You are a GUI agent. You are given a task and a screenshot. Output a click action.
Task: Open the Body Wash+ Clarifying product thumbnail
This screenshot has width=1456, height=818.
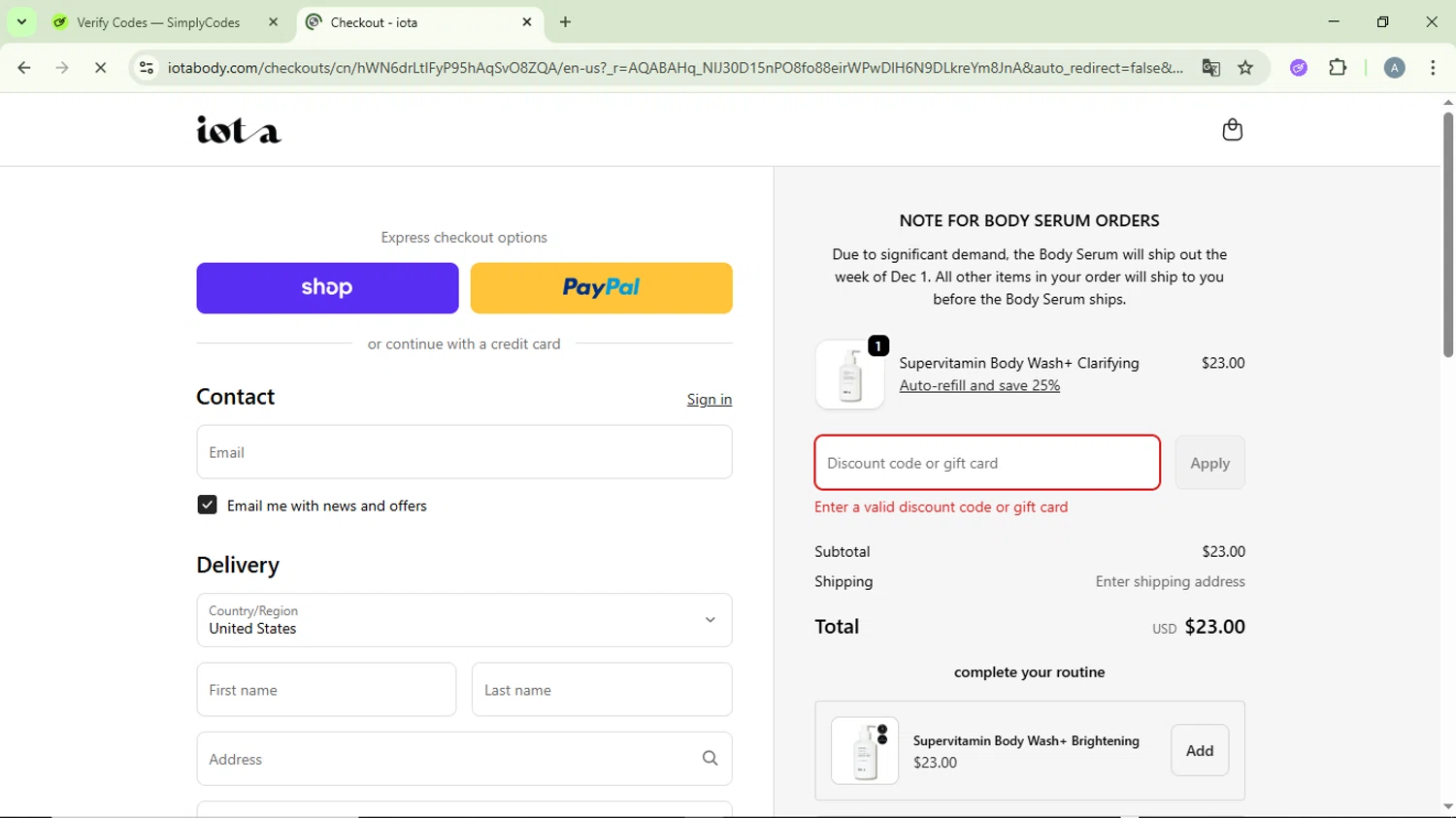point(850,375)
